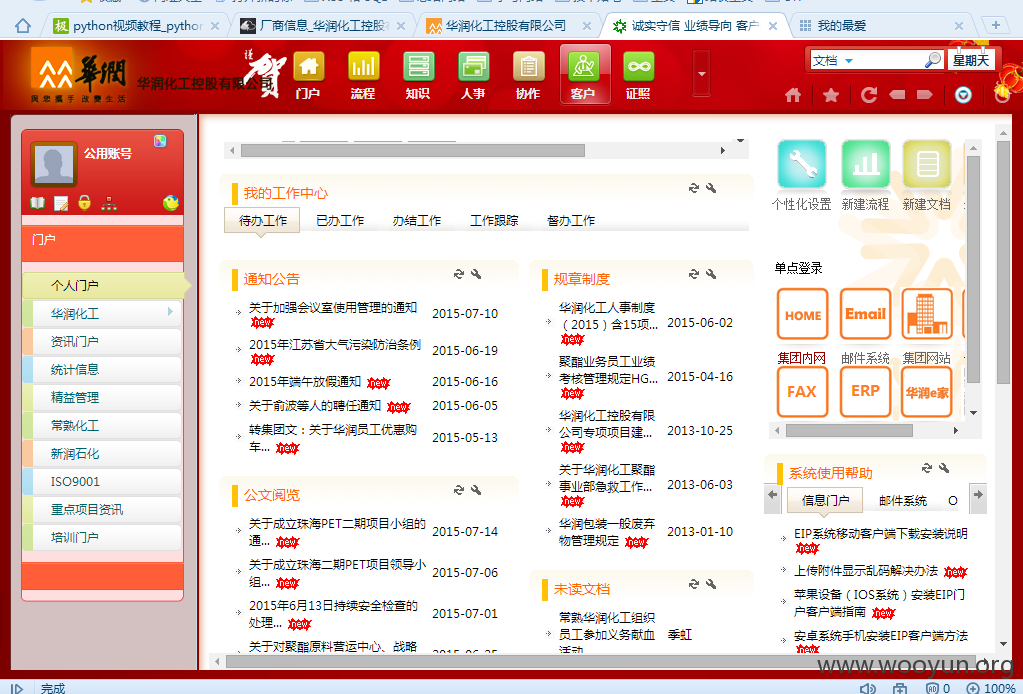Image resolution: width=1023 pixels, height=694 pixels.
Task: Open notice 2015年江苏省大气污染防治条例
Action: tap(335, 344)
